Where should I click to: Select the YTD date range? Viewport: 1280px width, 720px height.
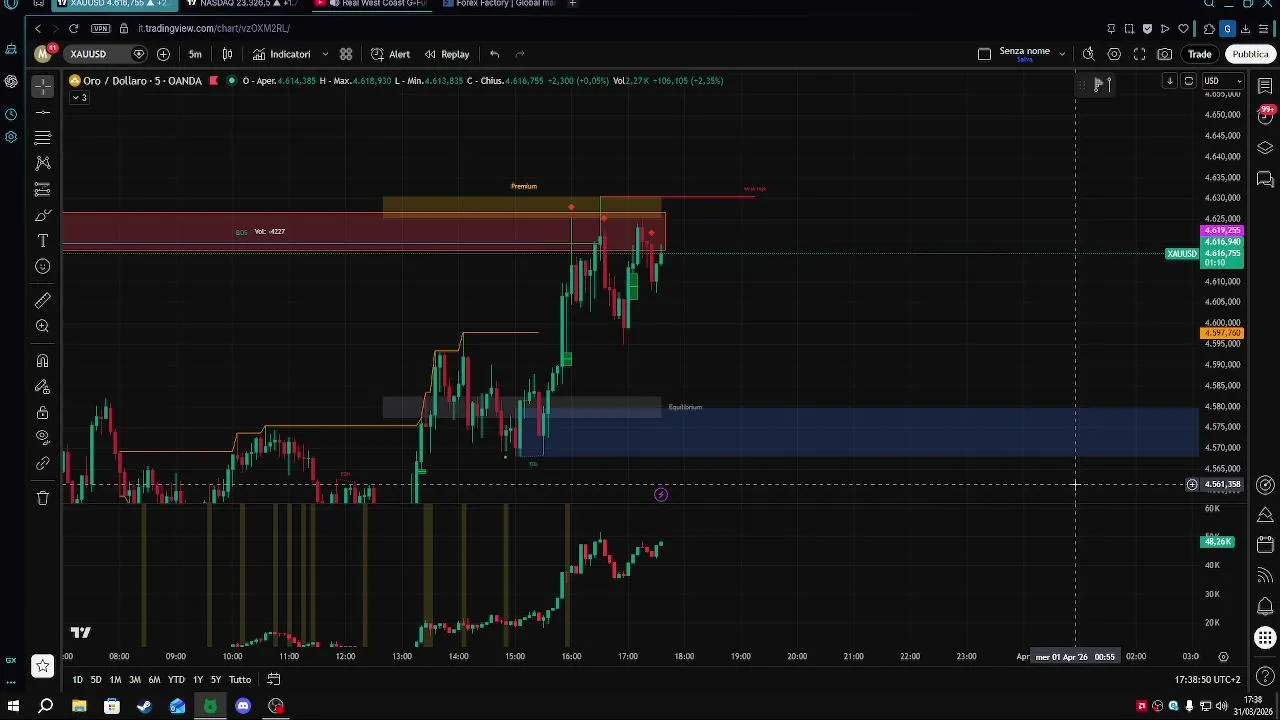coord(177,680)
